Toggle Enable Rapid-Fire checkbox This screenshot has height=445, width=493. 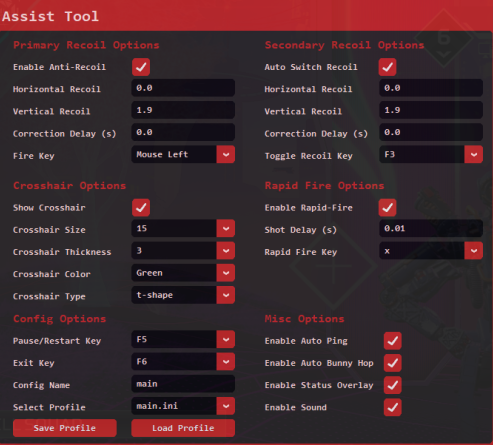[x=387, y=208]
